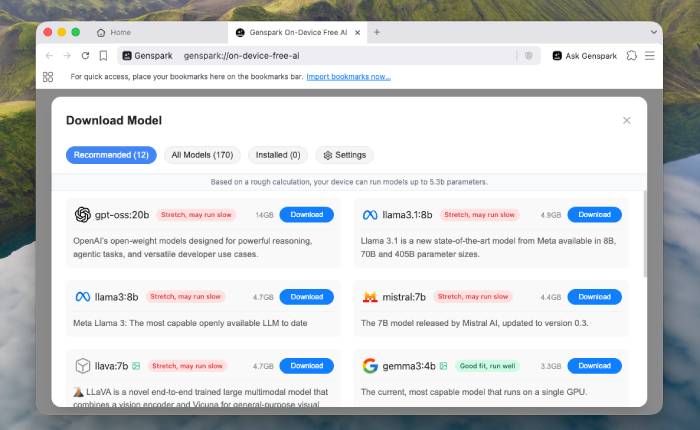
Task: Download the llava:7b model
Action: pyautogui.click(x=307, y=366)
